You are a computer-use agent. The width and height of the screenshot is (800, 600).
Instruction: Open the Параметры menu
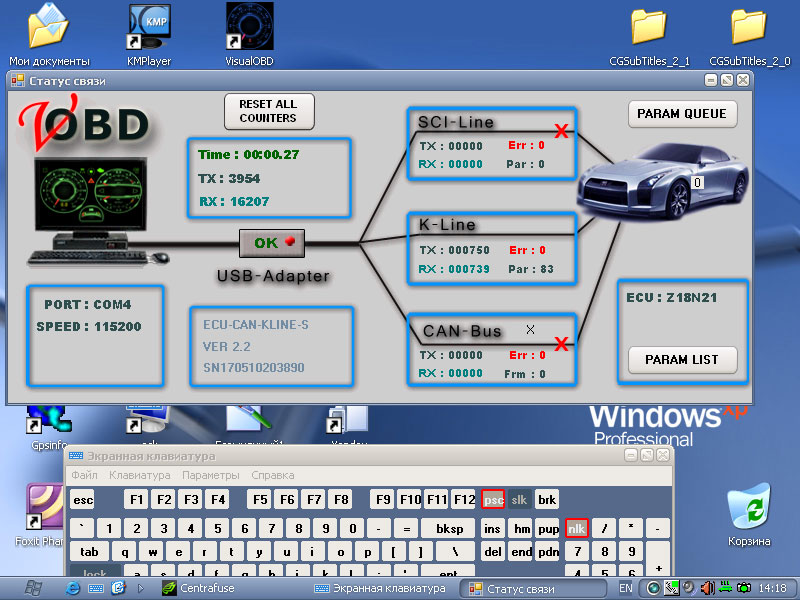[x=210, y=475]
